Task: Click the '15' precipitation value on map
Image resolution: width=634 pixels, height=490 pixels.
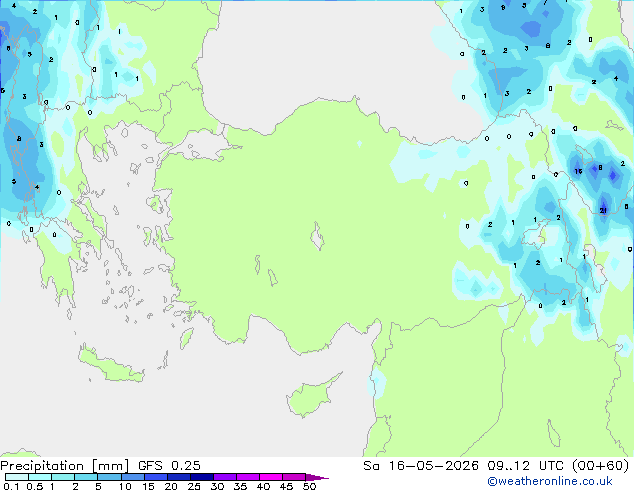Action: click(x=578, y=171)
